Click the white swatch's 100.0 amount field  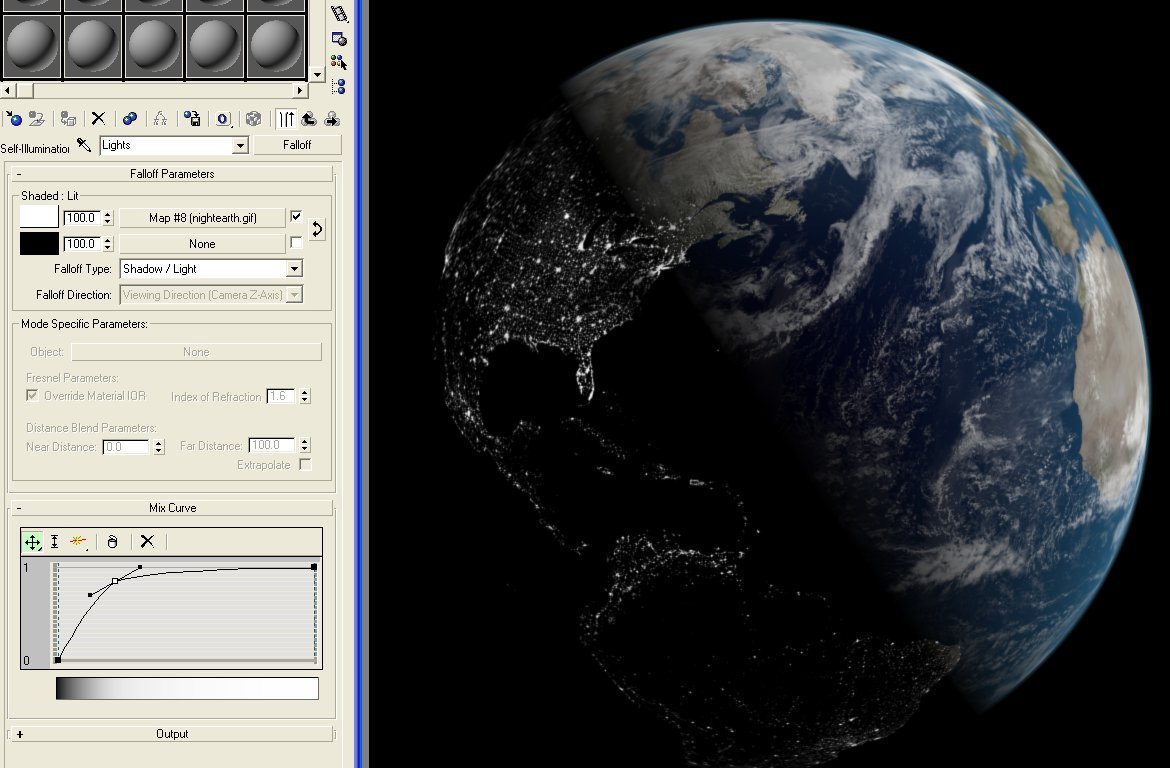82,218
